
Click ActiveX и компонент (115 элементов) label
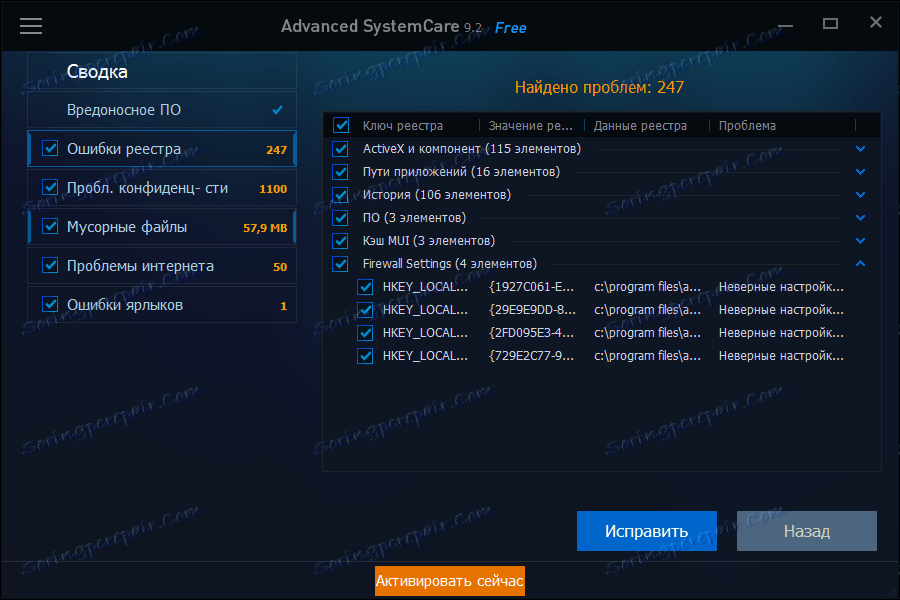[472, 149]
